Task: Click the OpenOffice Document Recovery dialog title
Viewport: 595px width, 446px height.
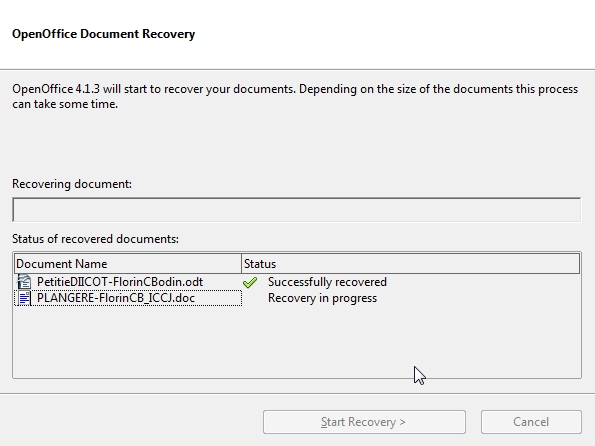Action: point(104,34)
